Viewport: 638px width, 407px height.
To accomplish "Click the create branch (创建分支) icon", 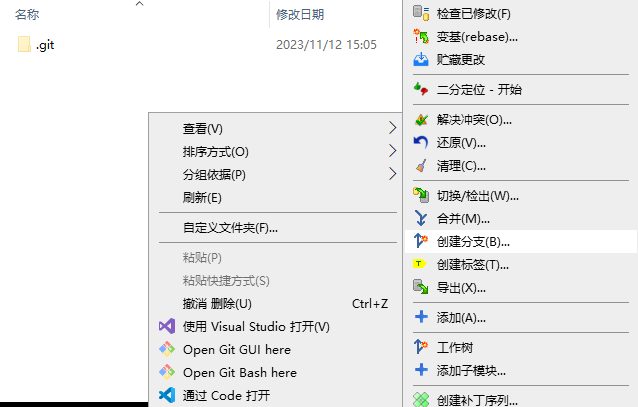I will 421,241.
